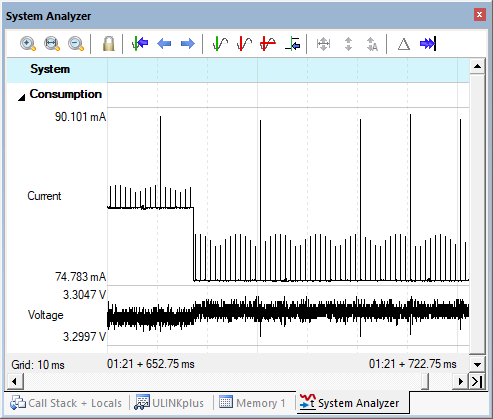
Task: Click the Zoom In magnifier icon
Action: click(28, 44)
